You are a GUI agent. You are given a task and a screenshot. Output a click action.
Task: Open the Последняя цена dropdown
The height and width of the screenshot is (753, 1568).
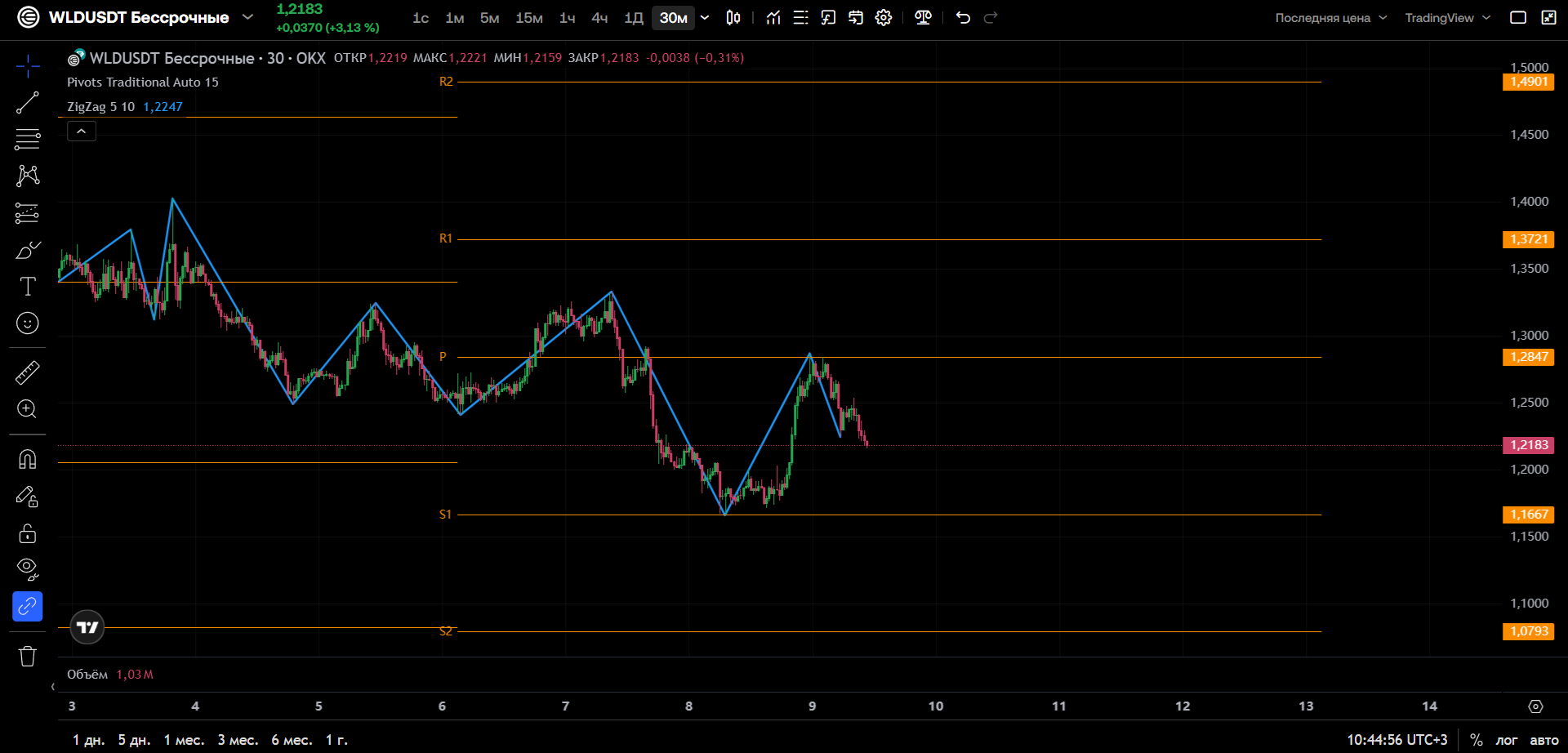1330,18
